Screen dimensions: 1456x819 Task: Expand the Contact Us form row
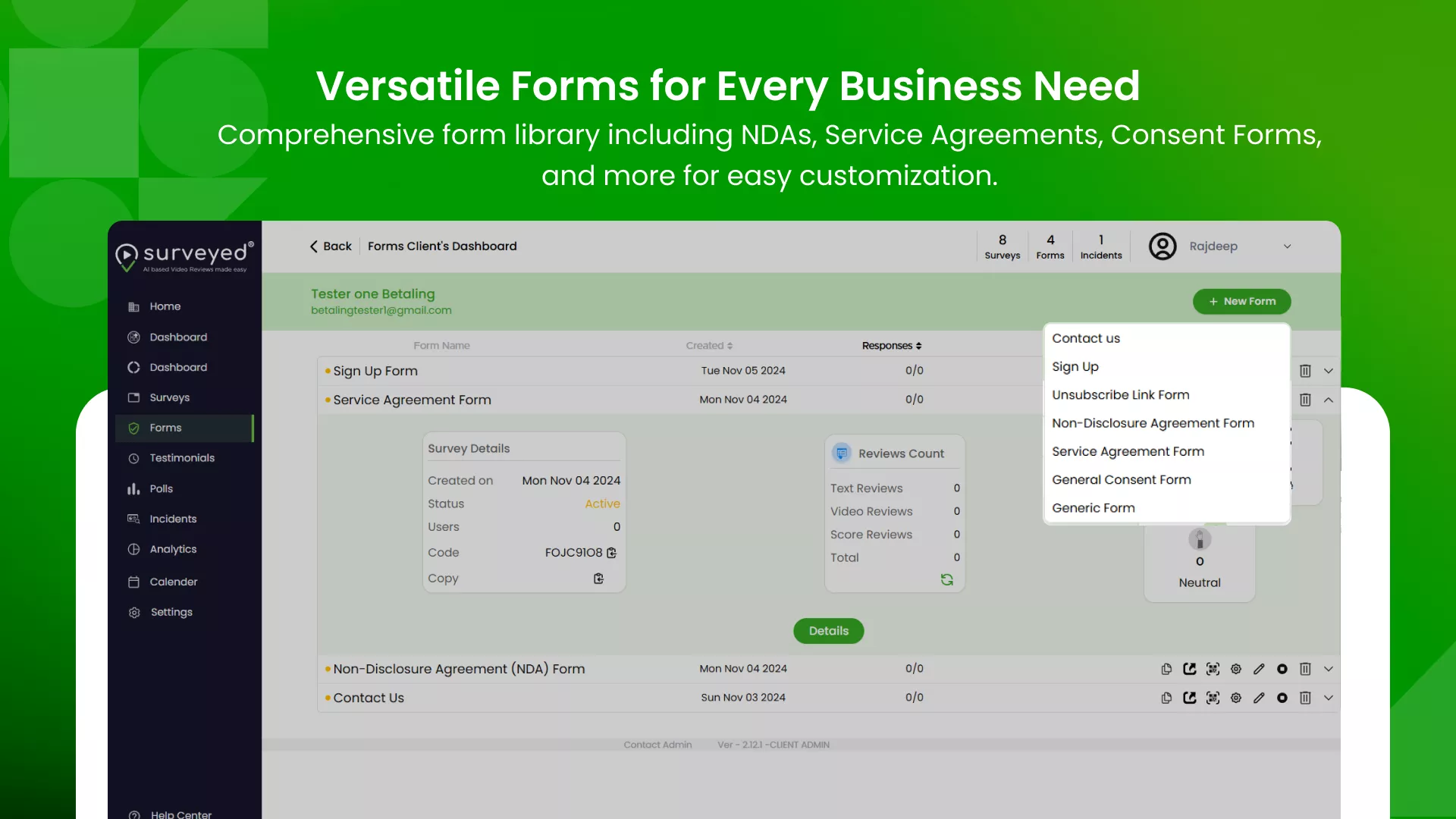point(1329,698)
